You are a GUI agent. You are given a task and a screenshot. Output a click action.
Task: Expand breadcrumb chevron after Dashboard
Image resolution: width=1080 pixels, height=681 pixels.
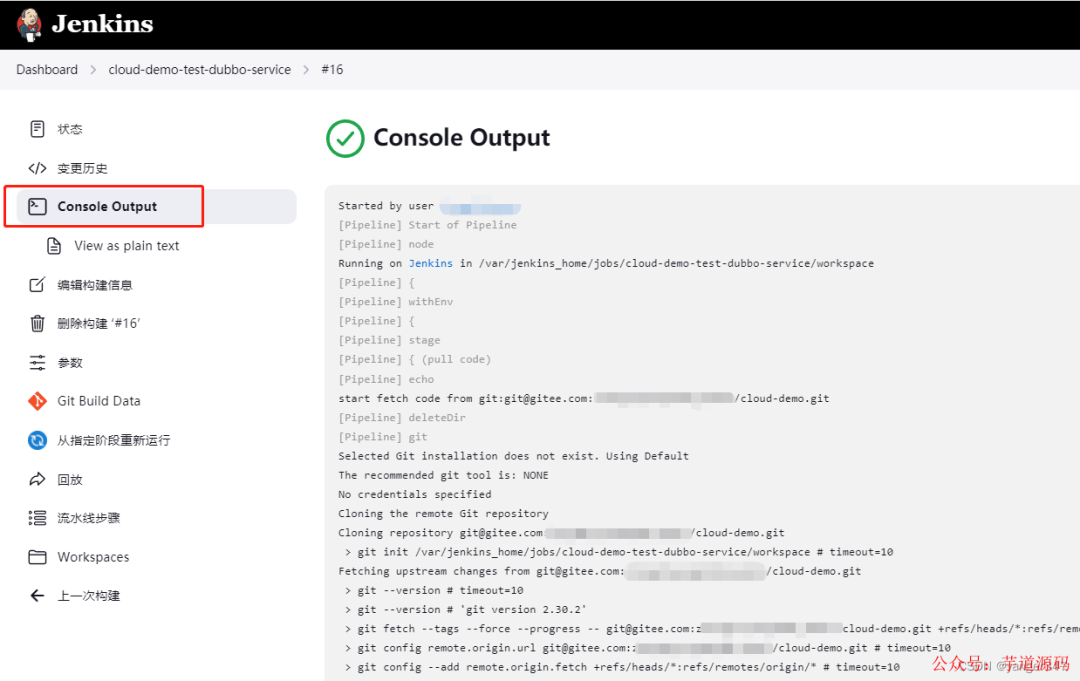click(x=93, y=70)
